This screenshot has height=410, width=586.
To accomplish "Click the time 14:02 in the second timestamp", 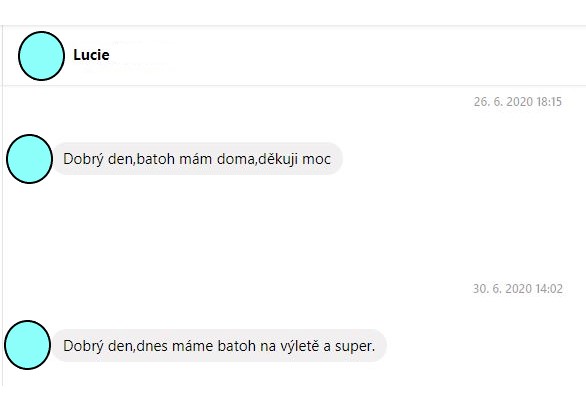I will 549,289.
